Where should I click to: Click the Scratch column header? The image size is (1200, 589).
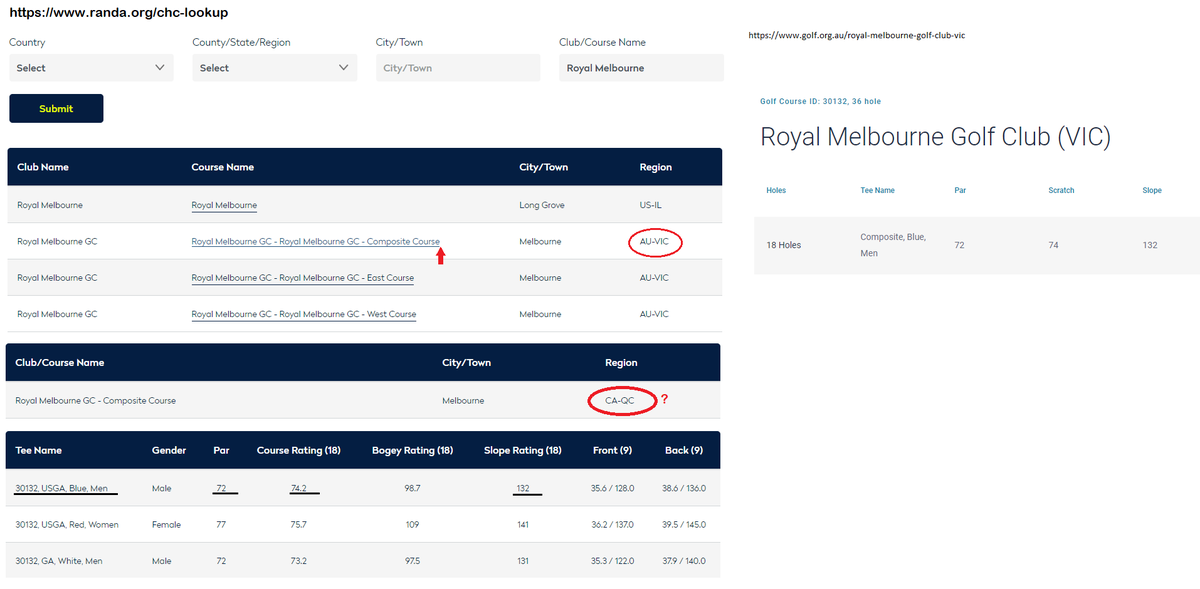click(x=1061, y=190)
